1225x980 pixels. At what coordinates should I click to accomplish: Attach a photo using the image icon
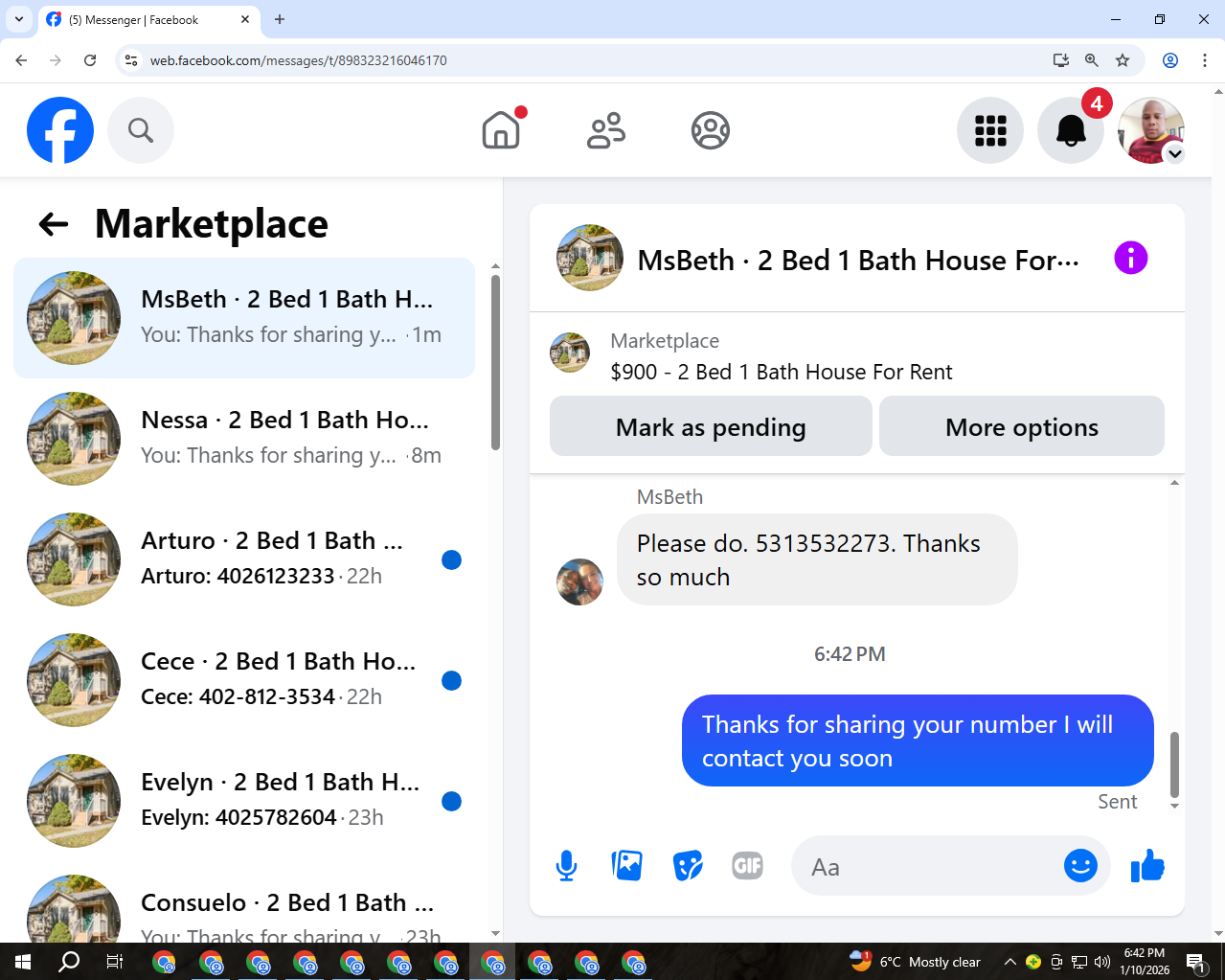pos(627,866)
